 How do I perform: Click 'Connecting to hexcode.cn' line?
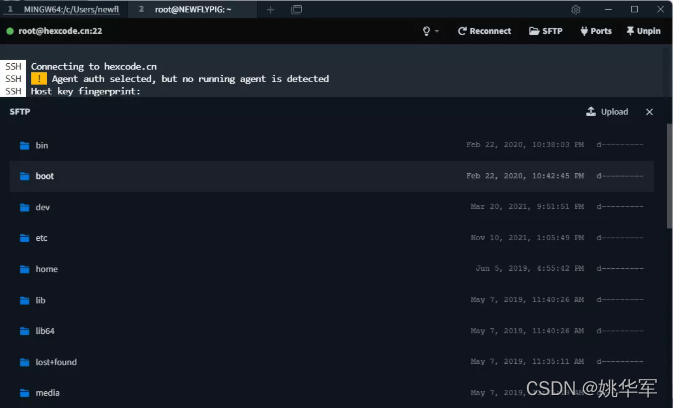click(94, 66)
